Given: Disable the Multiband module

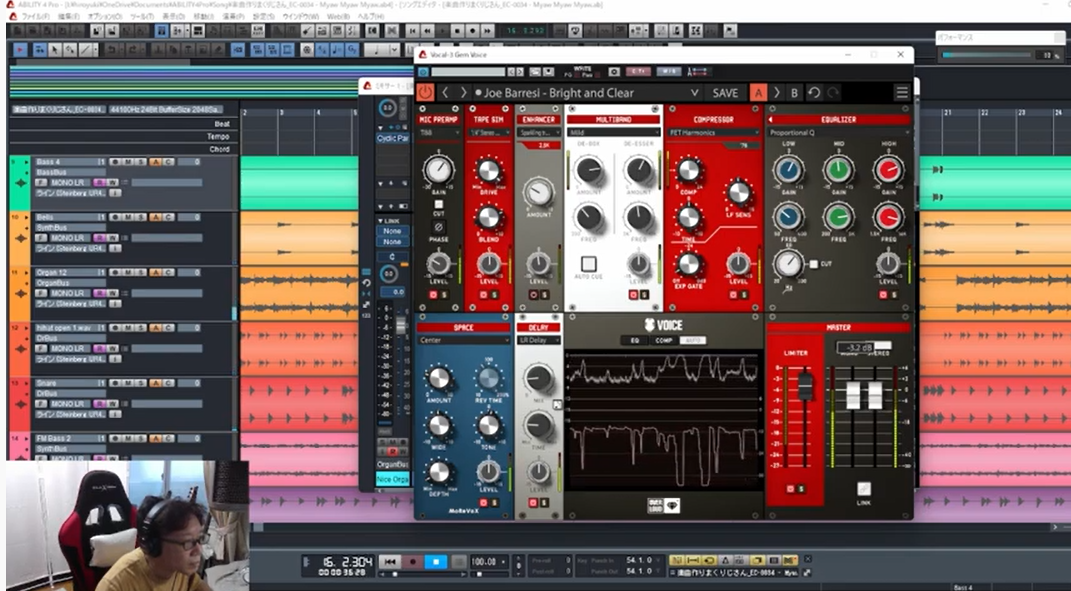Looking at the screenshot, I should (633, 295).
